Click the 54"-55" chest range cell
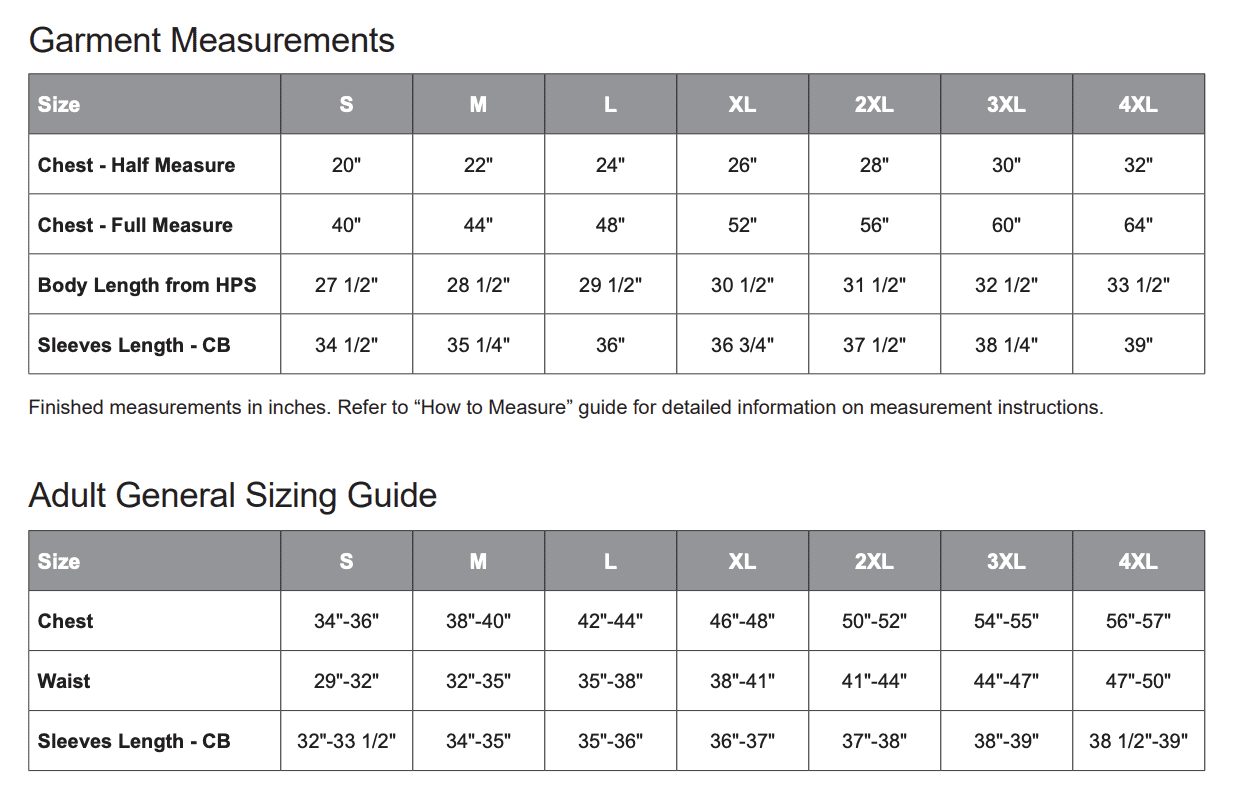Screen dimensions: 1250x804 click(1006, 621)
